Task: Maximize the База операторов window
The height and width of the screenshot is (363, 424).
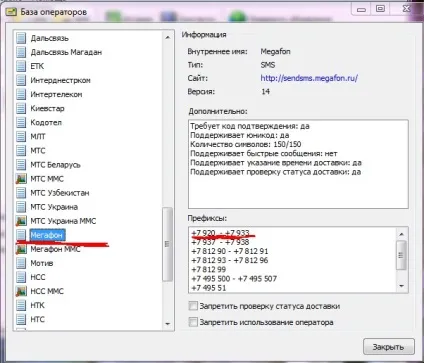Action: point(380,9)
